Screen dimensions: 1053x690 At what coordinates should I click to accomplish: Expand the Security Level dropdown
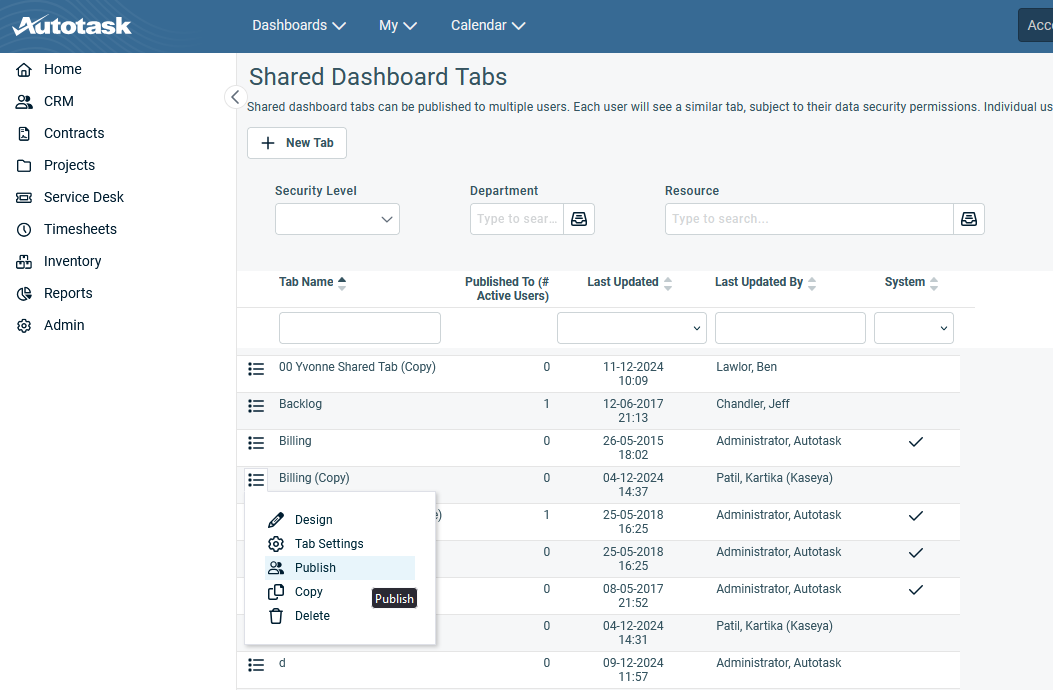click(x=337, y=219)
